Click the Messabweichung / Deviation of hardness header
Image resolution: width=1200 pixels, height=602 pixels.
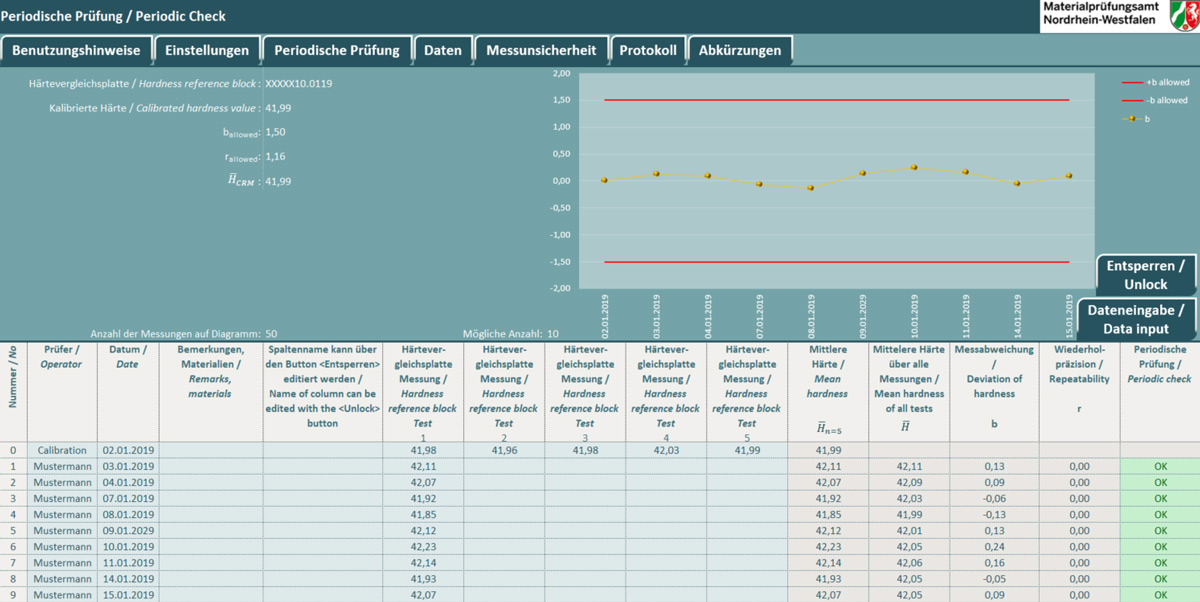click(994, 392)
